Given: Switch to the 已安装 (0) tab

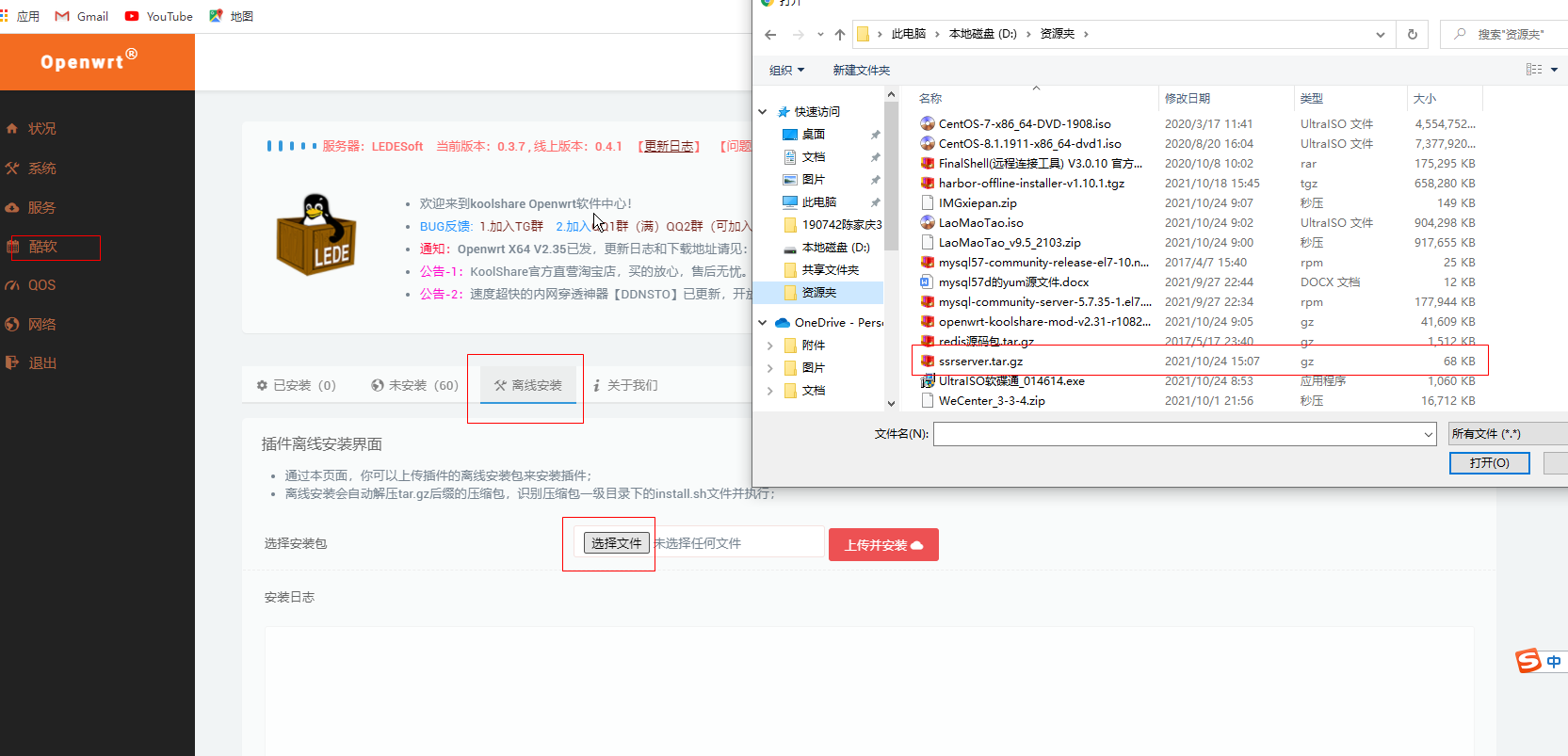Looking at the screenshot, I should click(296, 385).
